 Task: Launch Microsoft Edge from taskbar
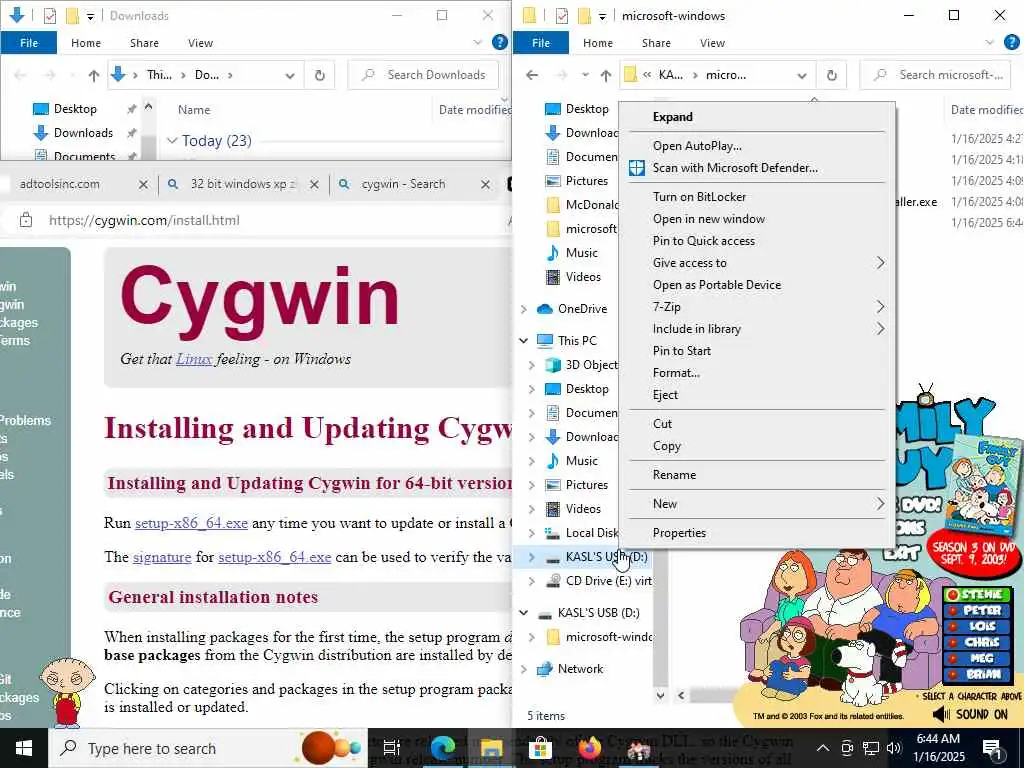pyautogui.click(x=442, y=748)
